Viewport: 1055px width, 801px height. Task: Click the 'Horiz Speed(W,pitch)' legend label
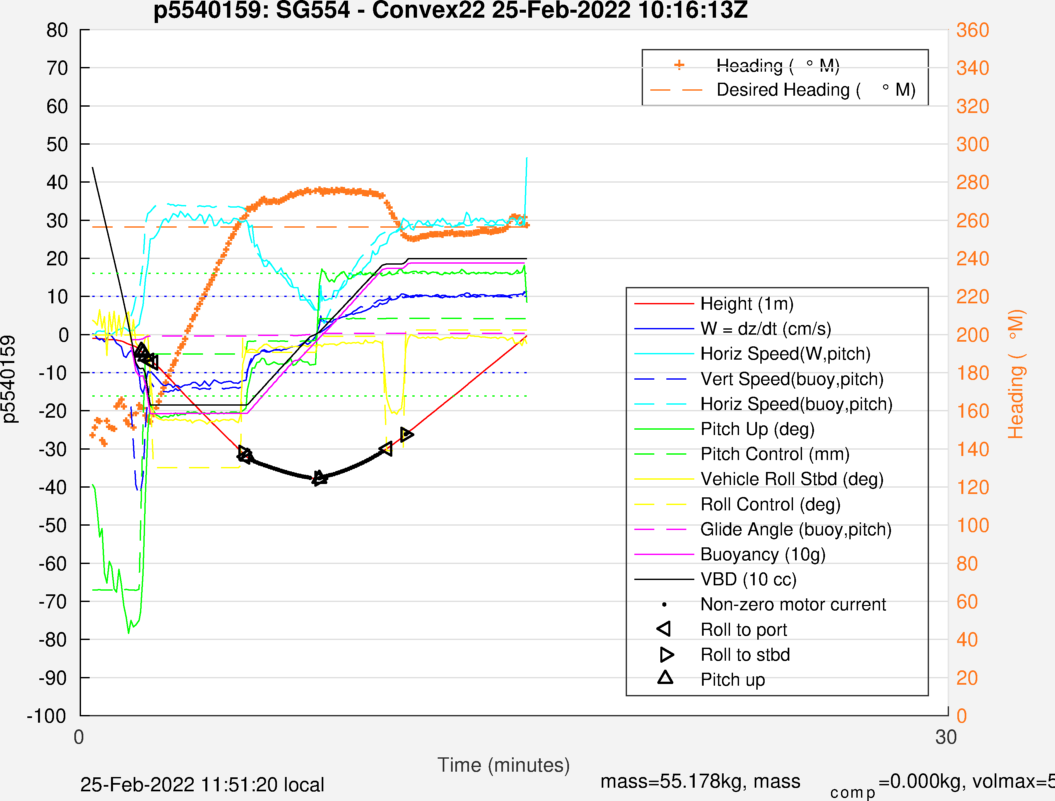coord(785,354)
